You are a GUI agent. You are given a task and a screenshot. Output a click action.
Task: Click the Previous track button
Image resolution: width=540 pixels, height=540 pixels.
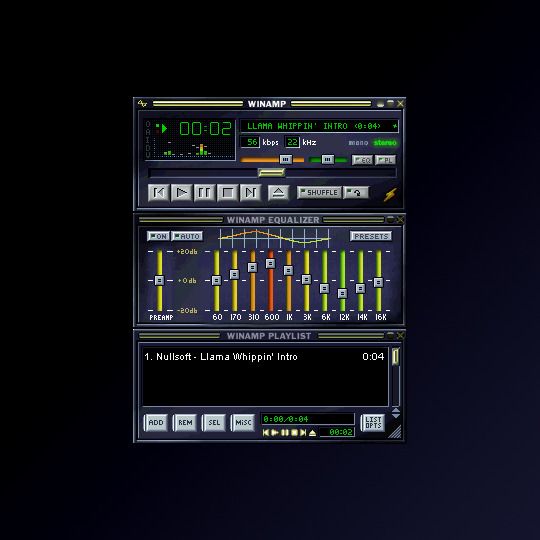pyautogui.click(x=158, y=193)
